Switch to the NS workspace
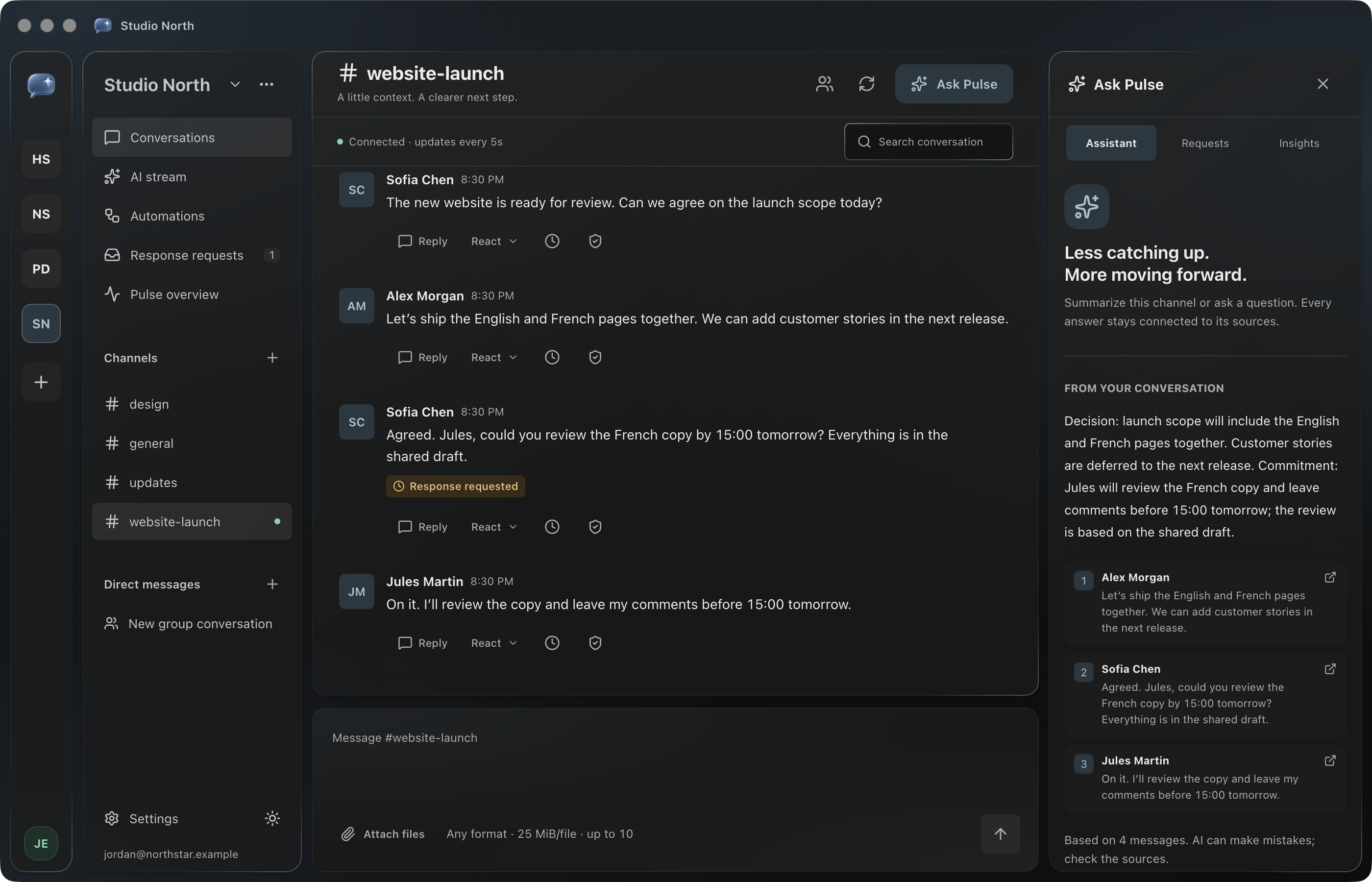The width and height of the screenshot is (1372, 882). pos(41,214)
